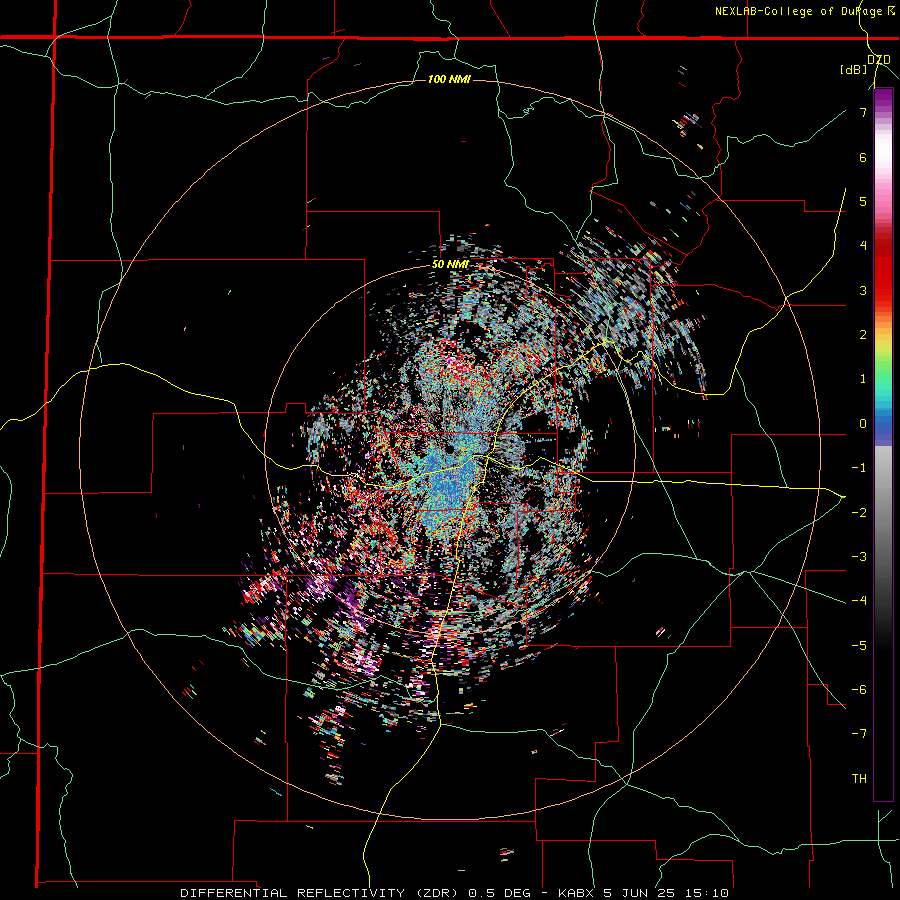Click the -6 value on color scale
This screenshot has width=900, height=900.
(859, 690)
